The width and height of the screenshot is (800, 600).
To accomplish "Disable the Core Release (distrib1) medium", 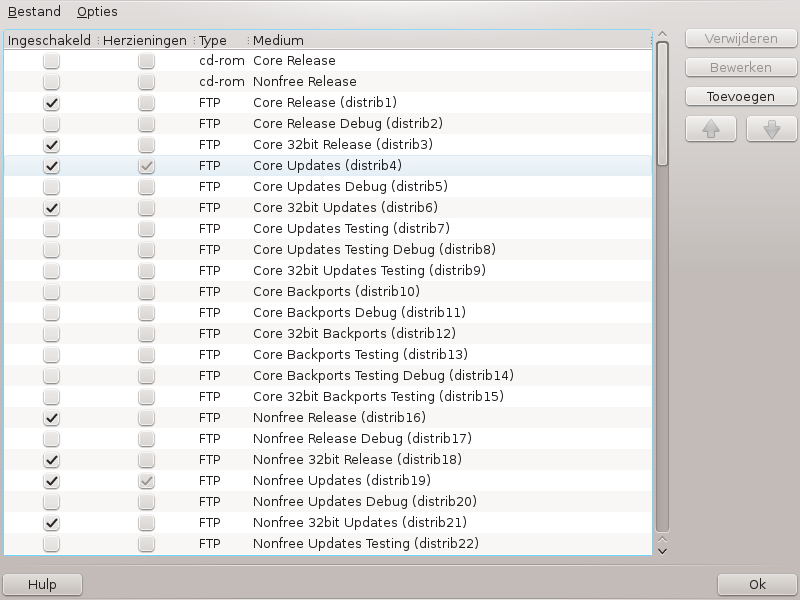I will (51, 103).
